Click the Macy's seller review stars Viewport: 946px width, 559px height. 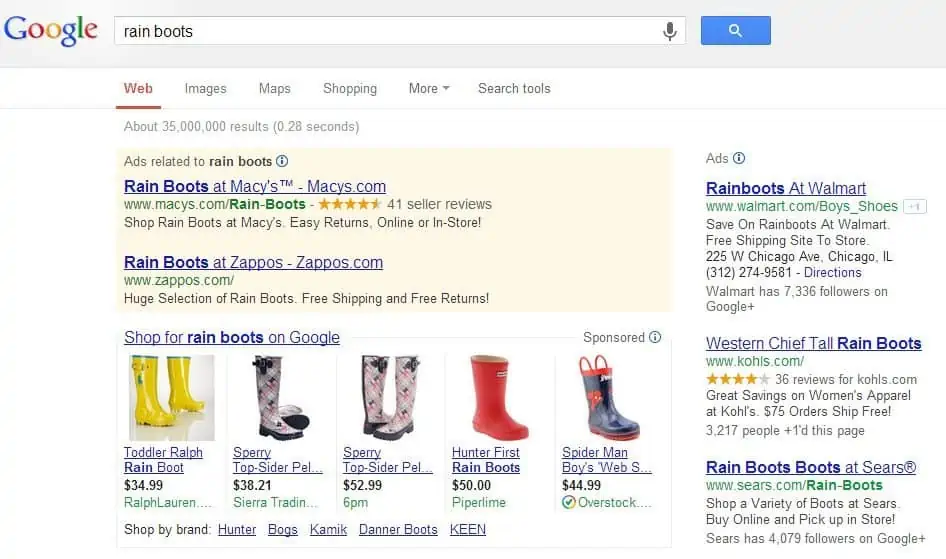pyautogui.click(x=349, y=204)
